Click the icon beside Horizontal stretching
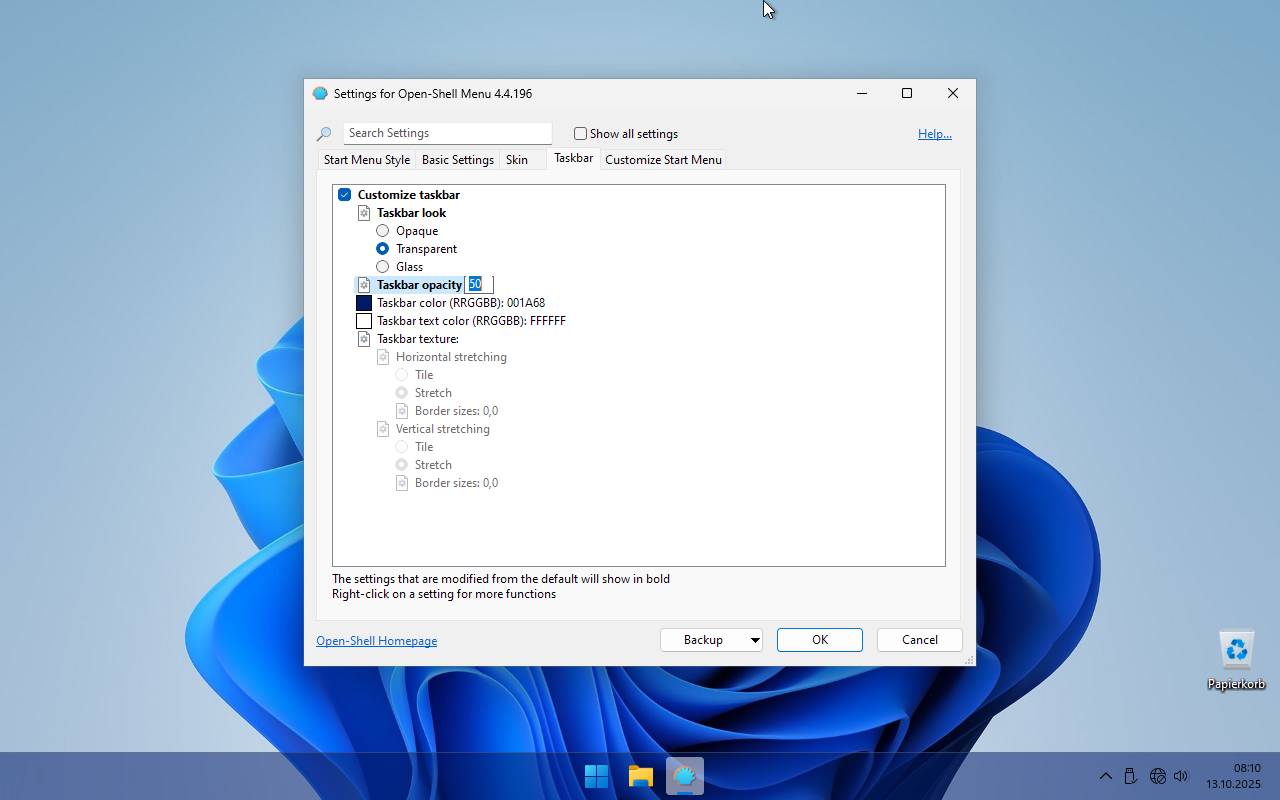This screenshot has height=800, width=1280. pyautogui.click(x=383, y=357)
